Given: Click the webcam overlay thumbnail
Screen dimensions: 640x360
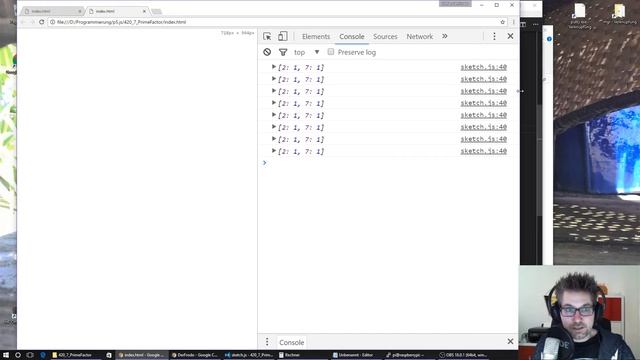Looking at the screenshot, I should 580,313.
